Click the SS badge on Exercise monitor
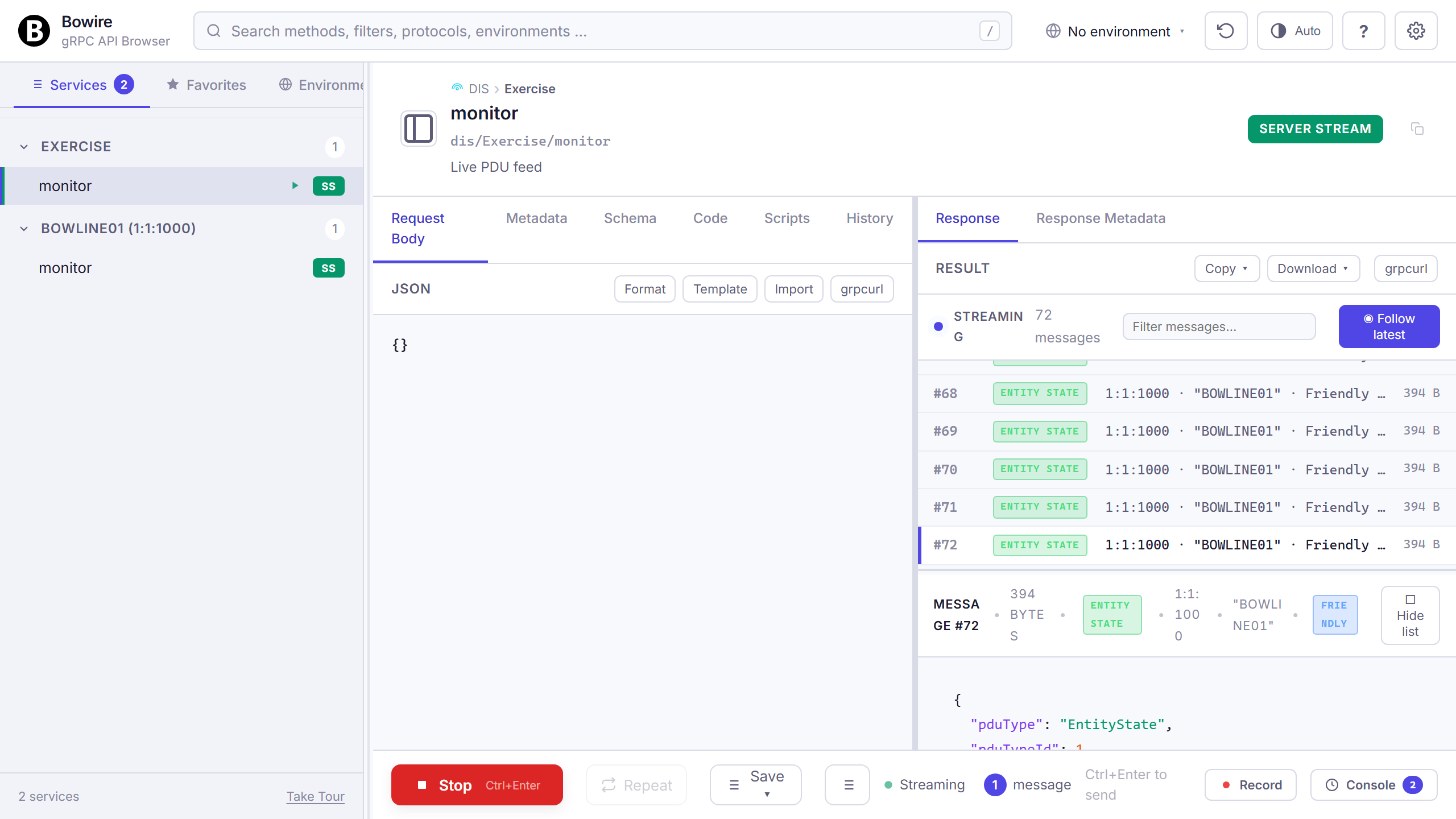1456x819 pixels. [x=328, y=186]
